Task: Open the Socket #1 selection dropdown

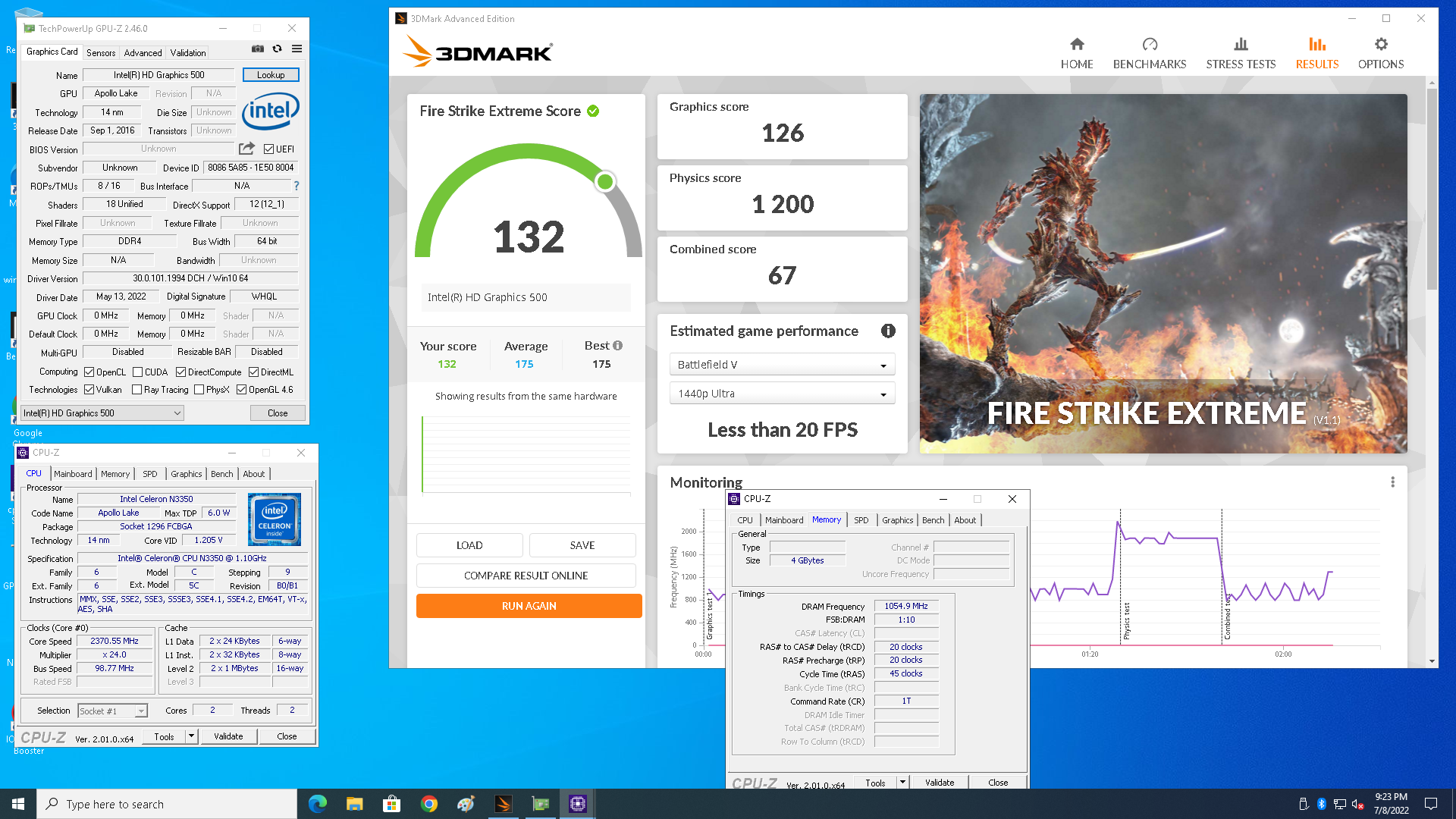Action: [x=112, y=711]
